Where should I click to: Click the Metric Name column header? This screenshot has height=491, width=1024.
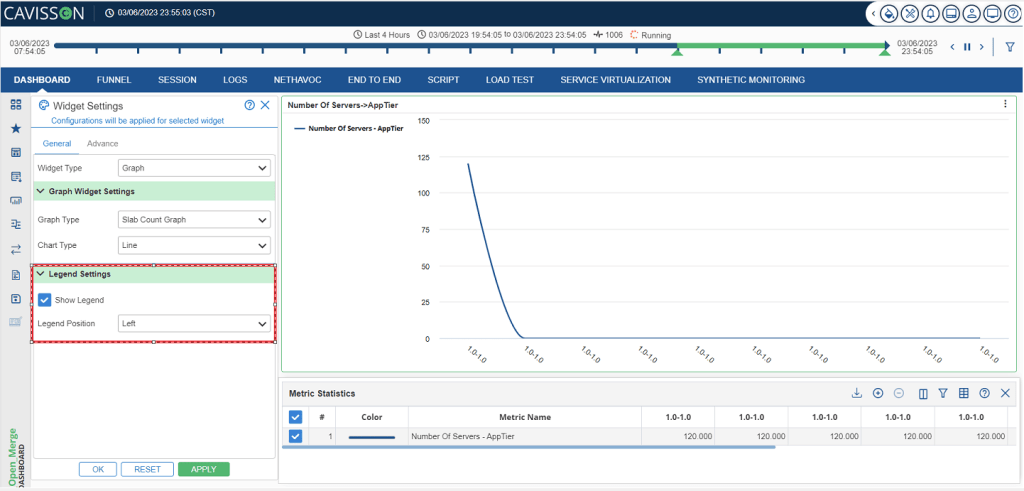coord(524,417)
